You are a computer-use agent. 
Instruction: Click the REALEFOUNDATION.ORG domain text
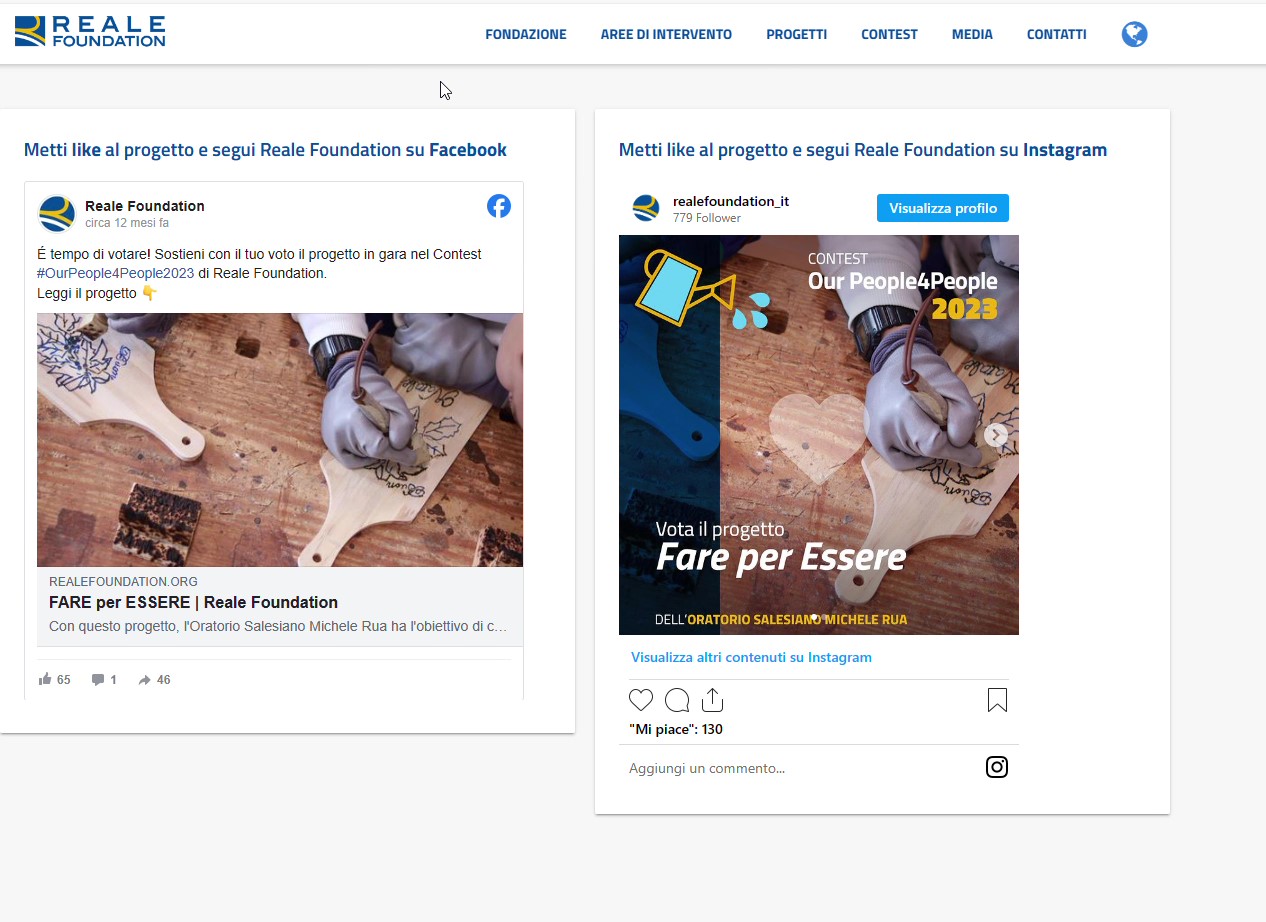tap(123, 581)
